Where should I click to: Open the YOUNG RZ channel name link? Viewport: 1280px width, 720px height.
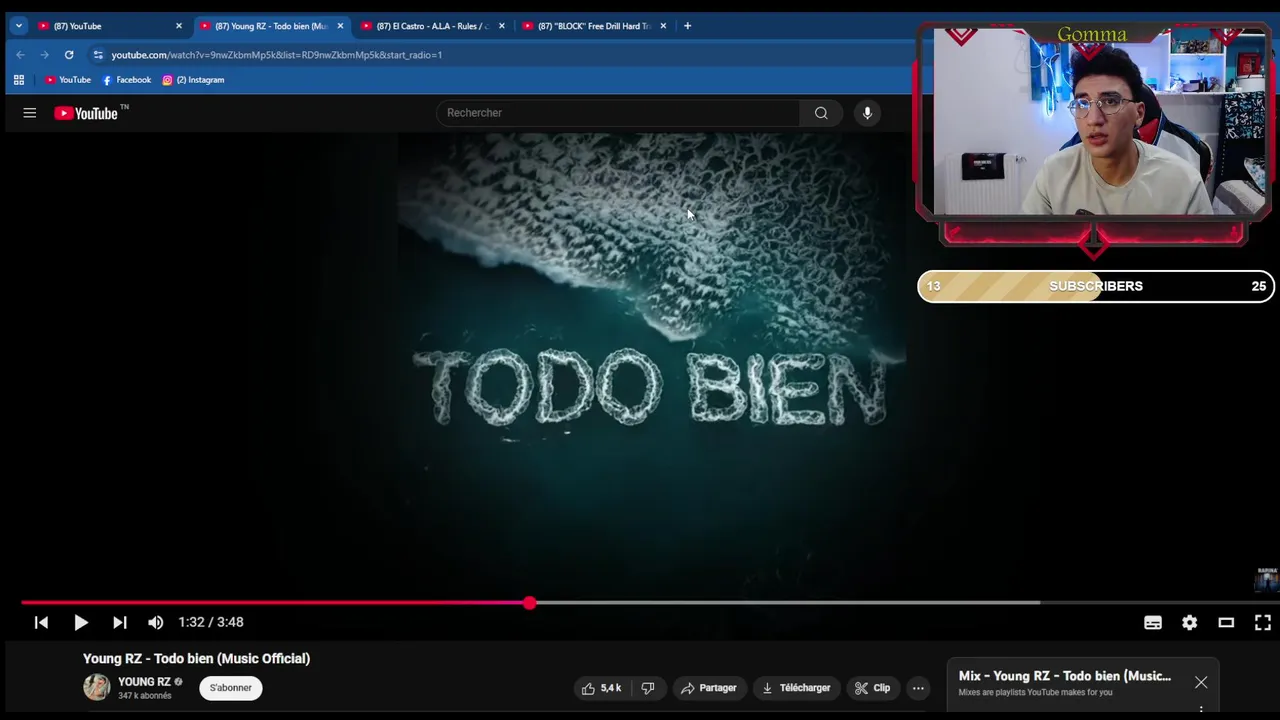pos(144,682)
